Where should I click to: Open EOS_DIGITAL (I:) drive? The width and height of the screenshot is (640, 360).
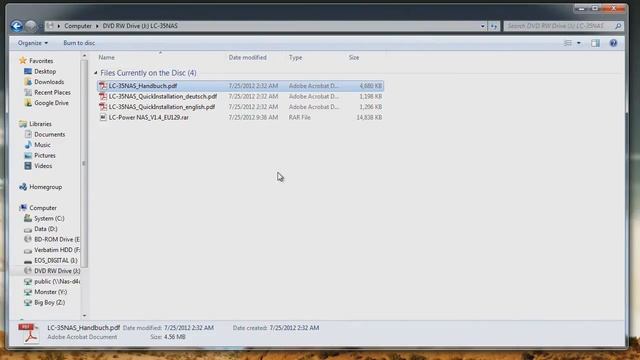pos(56,261)
